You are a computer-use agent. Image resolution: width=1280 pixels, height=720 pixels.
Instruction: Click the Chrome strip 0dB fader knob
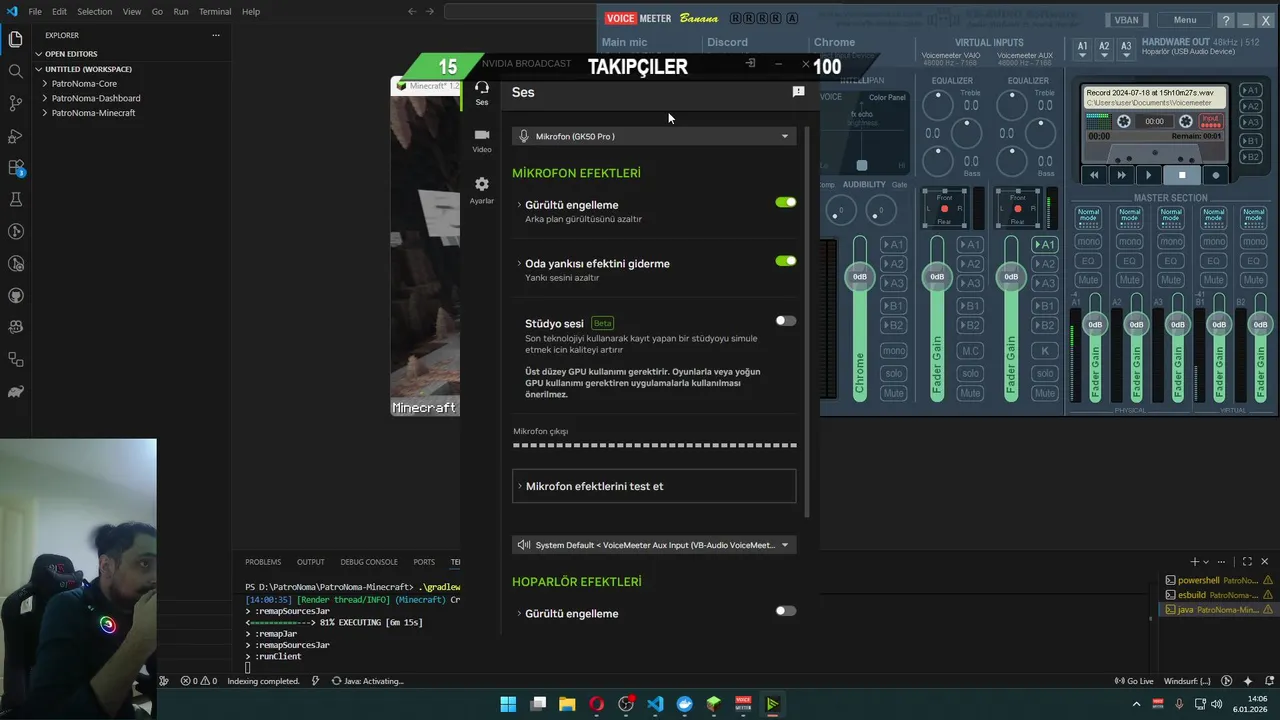pos(859,276)
